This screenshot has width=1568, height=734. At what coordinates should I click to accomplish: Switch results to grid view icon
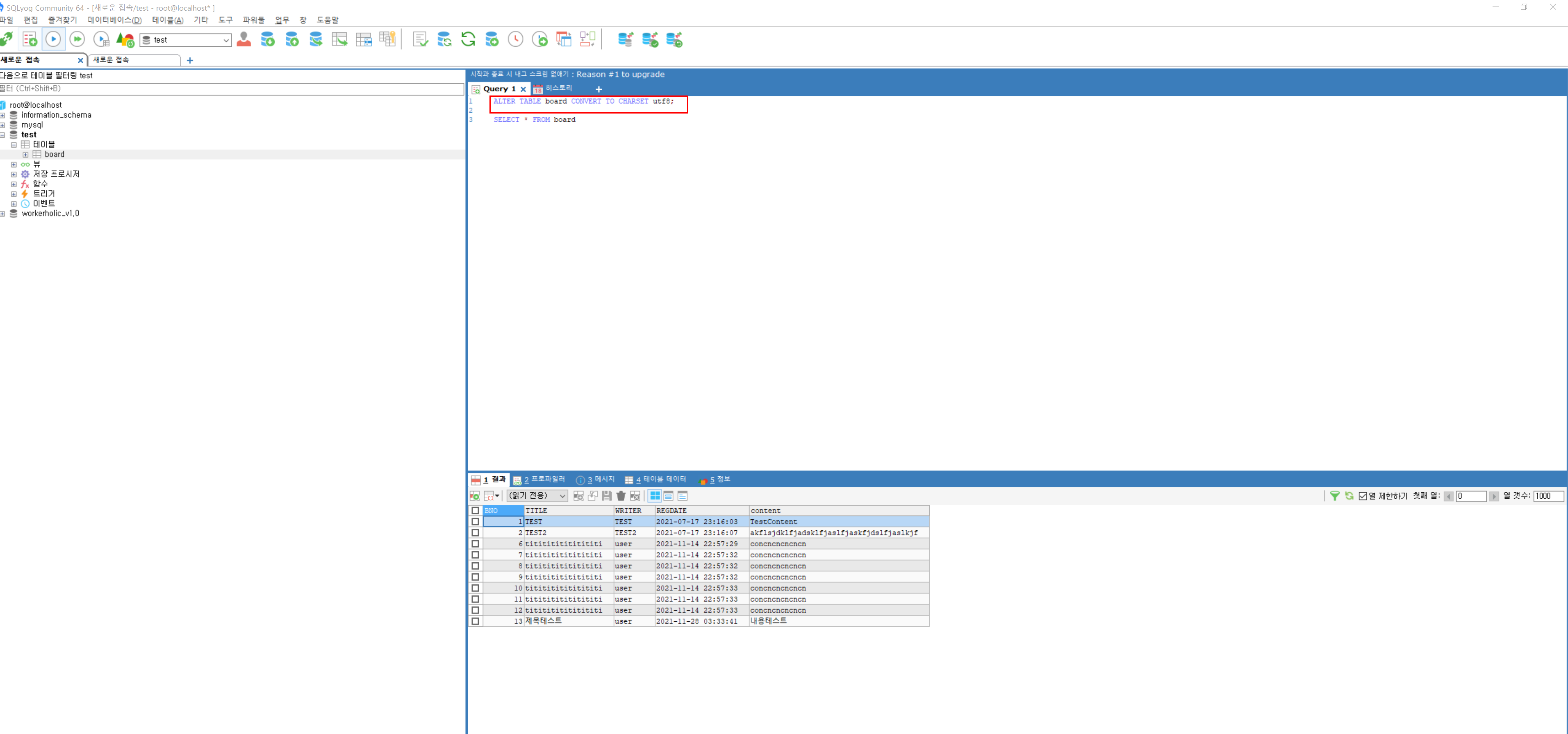pos(654,496)
